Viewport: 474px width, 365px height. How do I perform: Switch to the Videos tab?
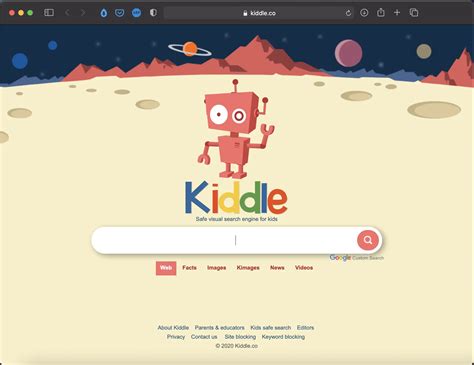(x=304, y=268)
